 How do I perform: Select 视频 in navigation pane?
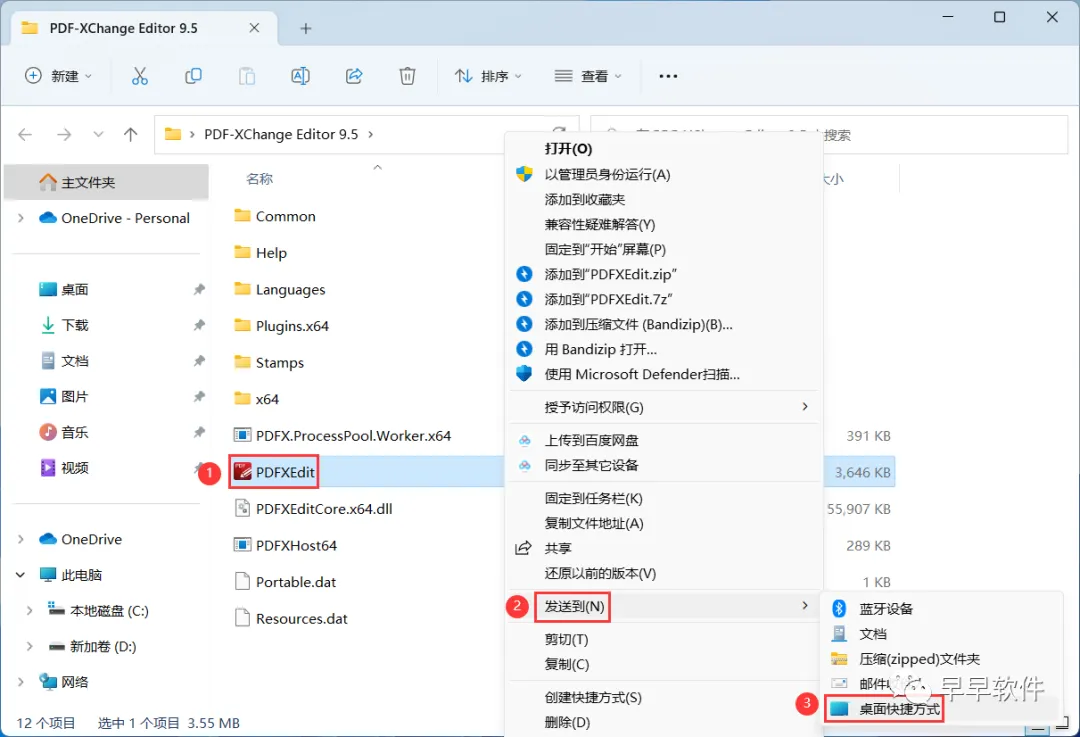pos(74,468)
